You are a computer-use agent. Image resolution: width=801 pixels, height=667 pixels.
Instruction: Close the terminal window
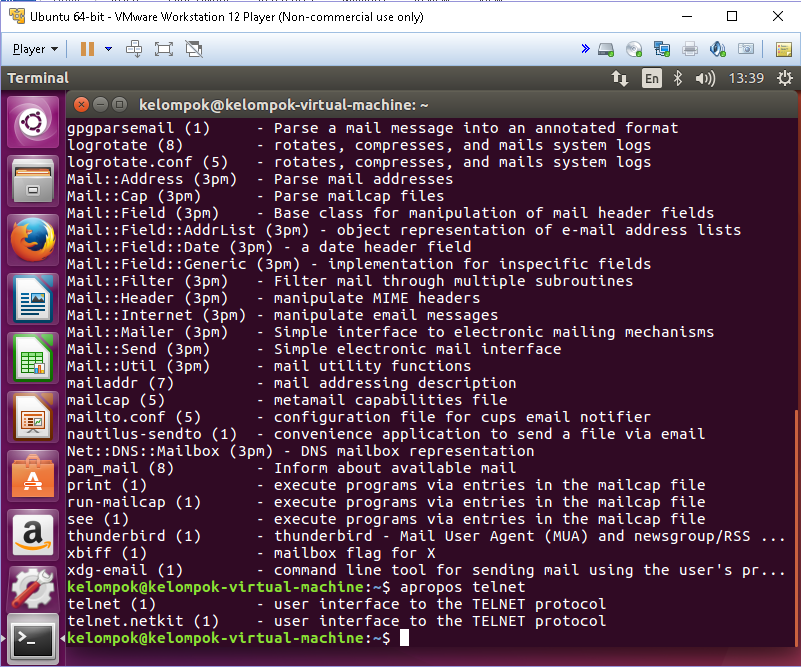point(81,105)
